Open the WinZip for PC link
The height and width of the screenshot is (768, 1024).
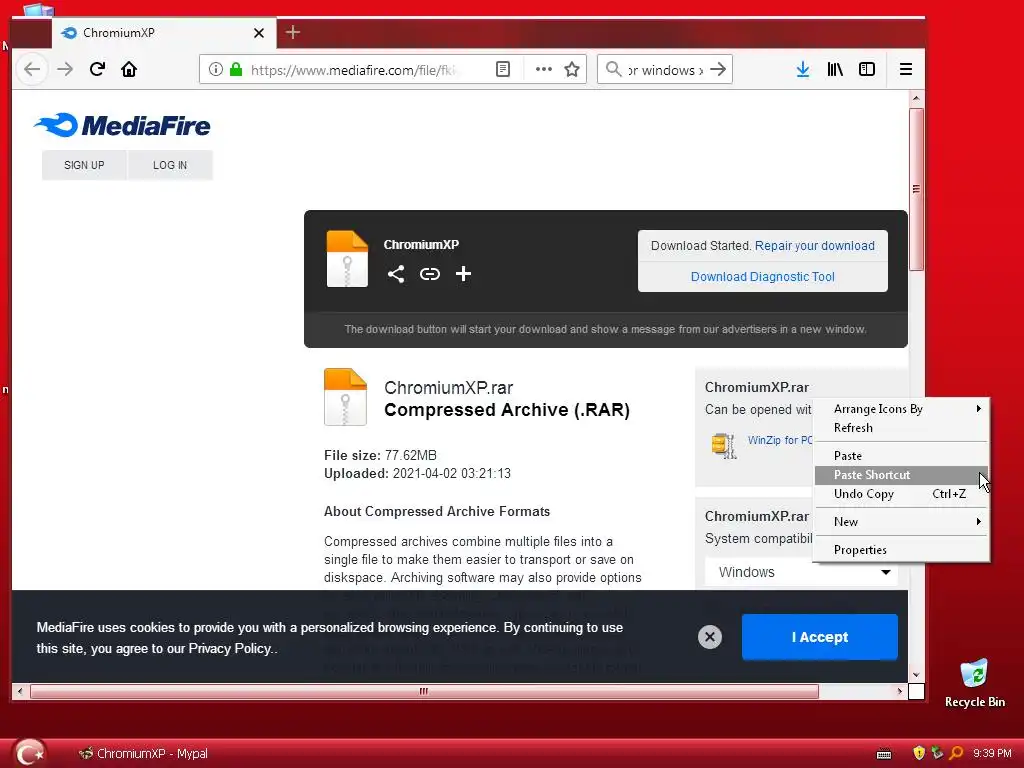780,440
